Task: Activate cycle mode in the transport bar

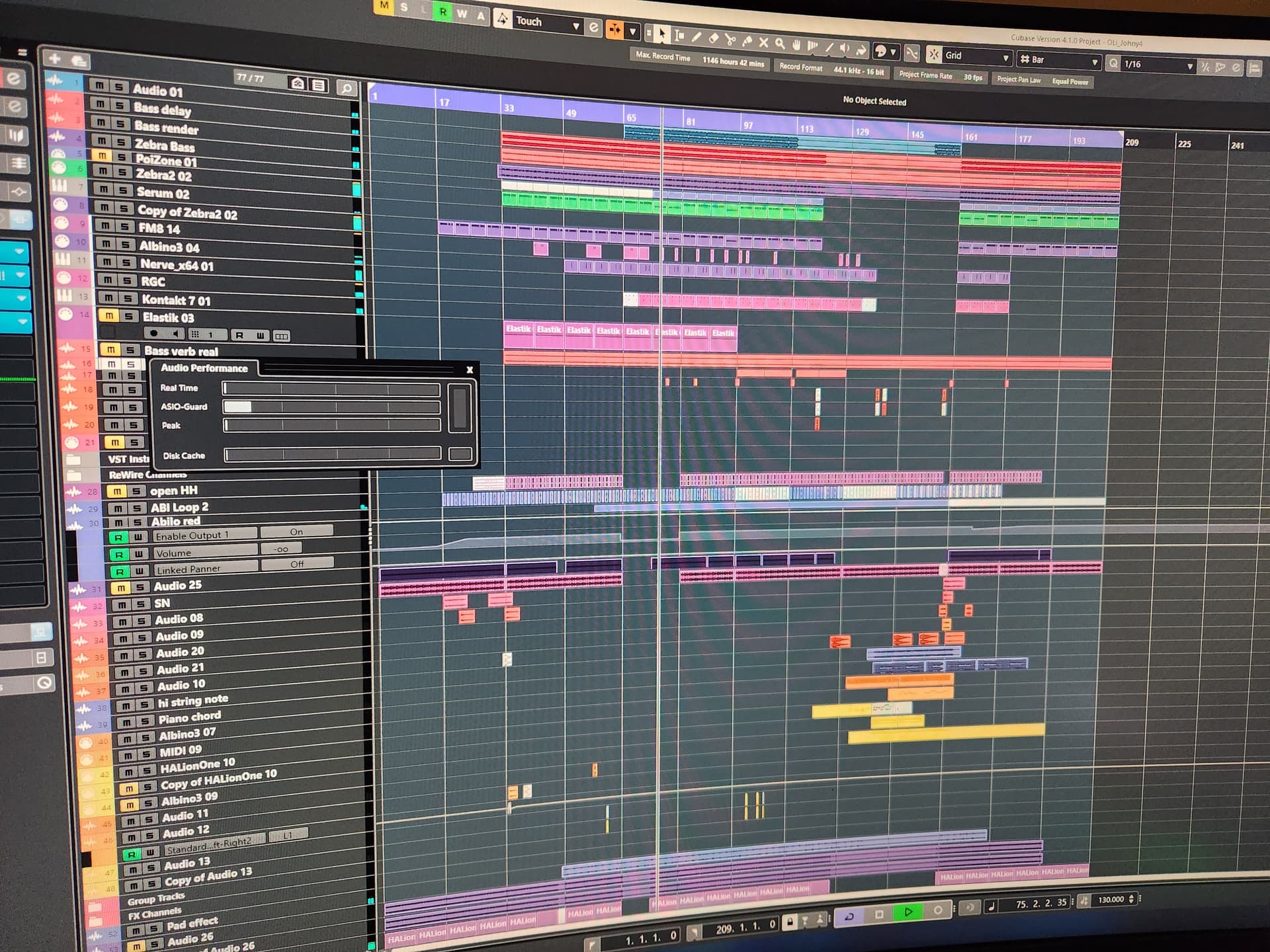Action: [849, 915]
